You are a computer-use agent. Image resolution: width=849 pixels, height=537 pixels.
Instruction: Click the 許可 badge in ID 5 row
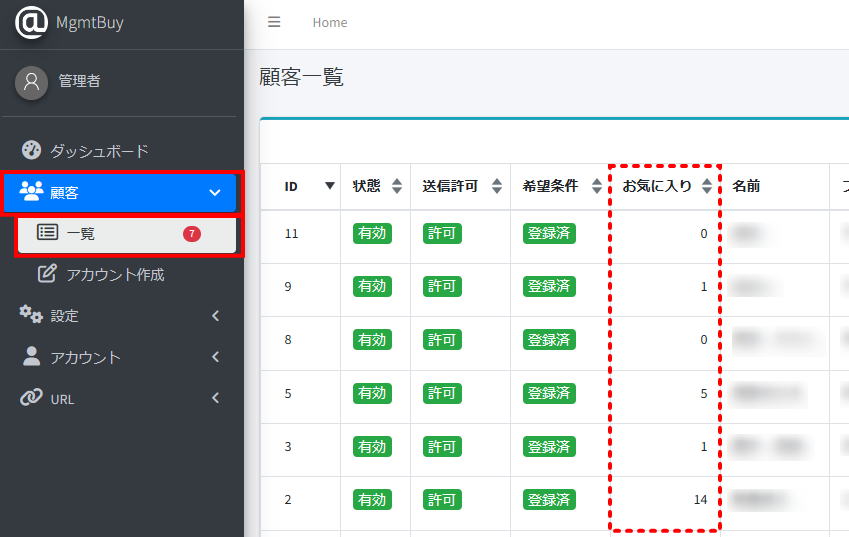[x=442, y=393]
